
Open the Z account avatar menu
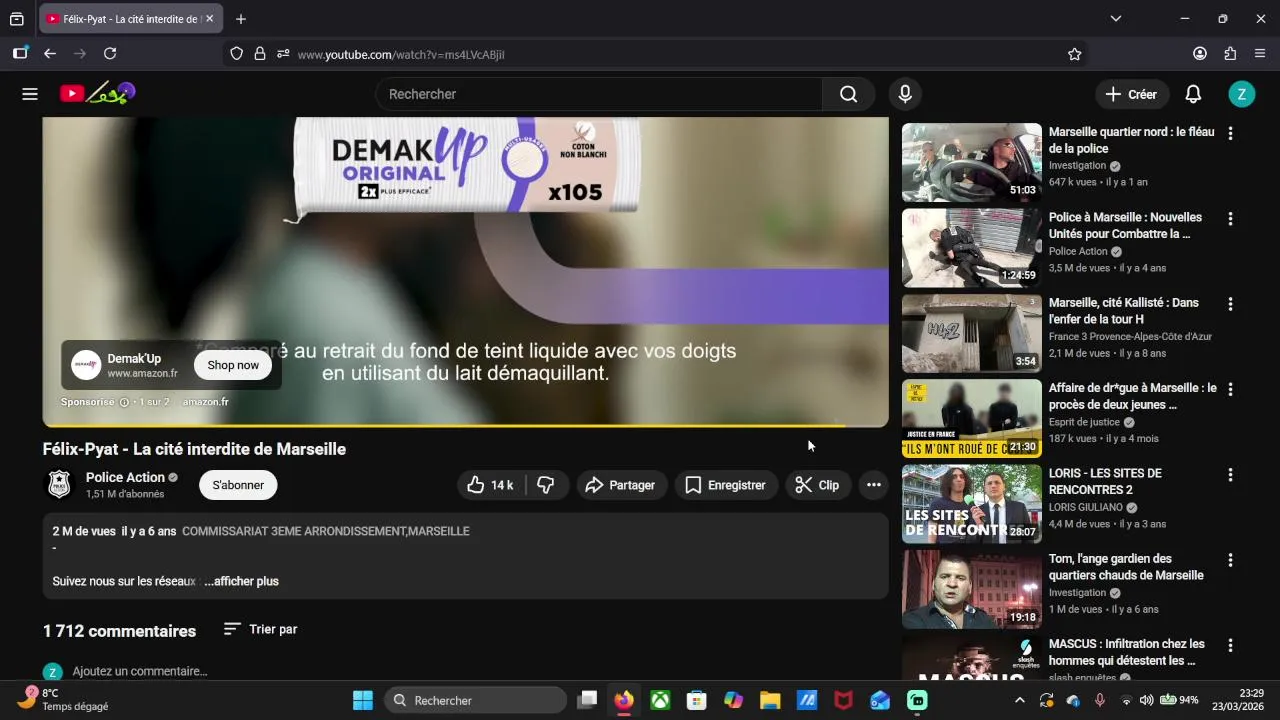click(1241, 94)
